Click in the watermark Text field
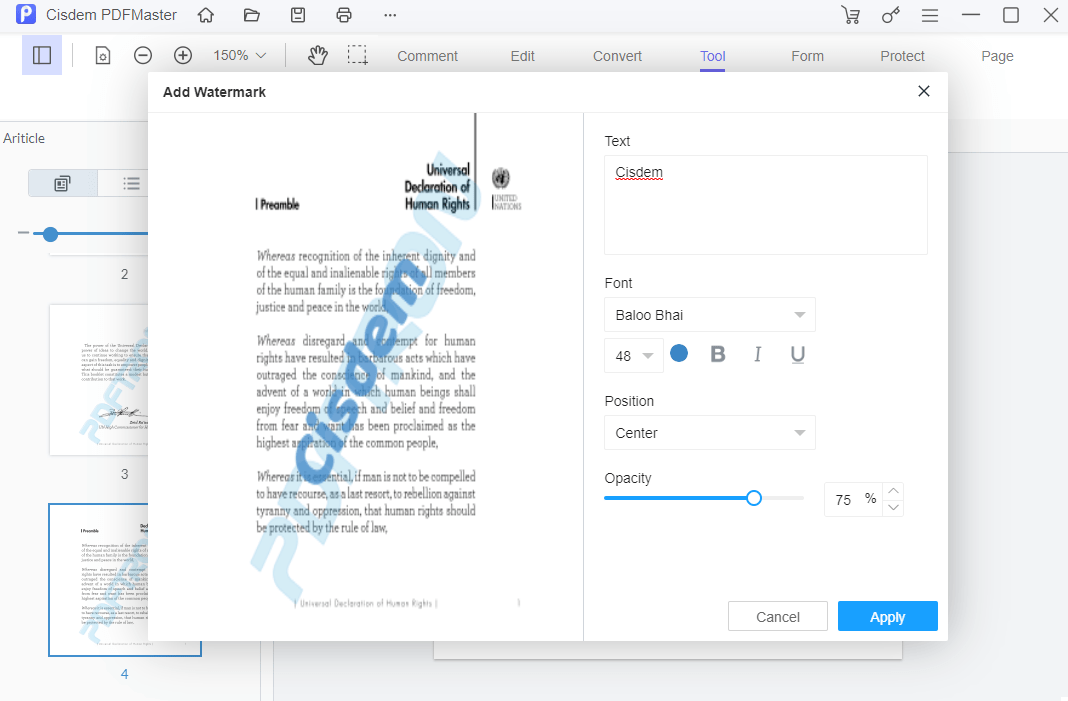 766,205
